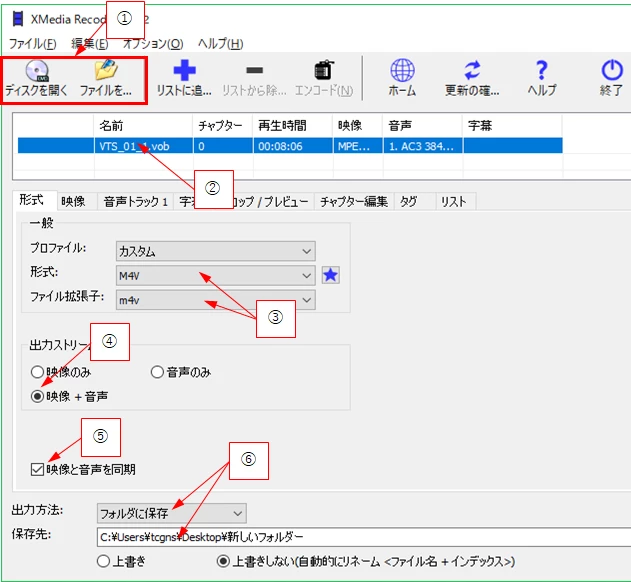Click the MPE... video codec cell
Image resolution: width=631 pixels, height=582 pixels.
click(x=357, y=146)
